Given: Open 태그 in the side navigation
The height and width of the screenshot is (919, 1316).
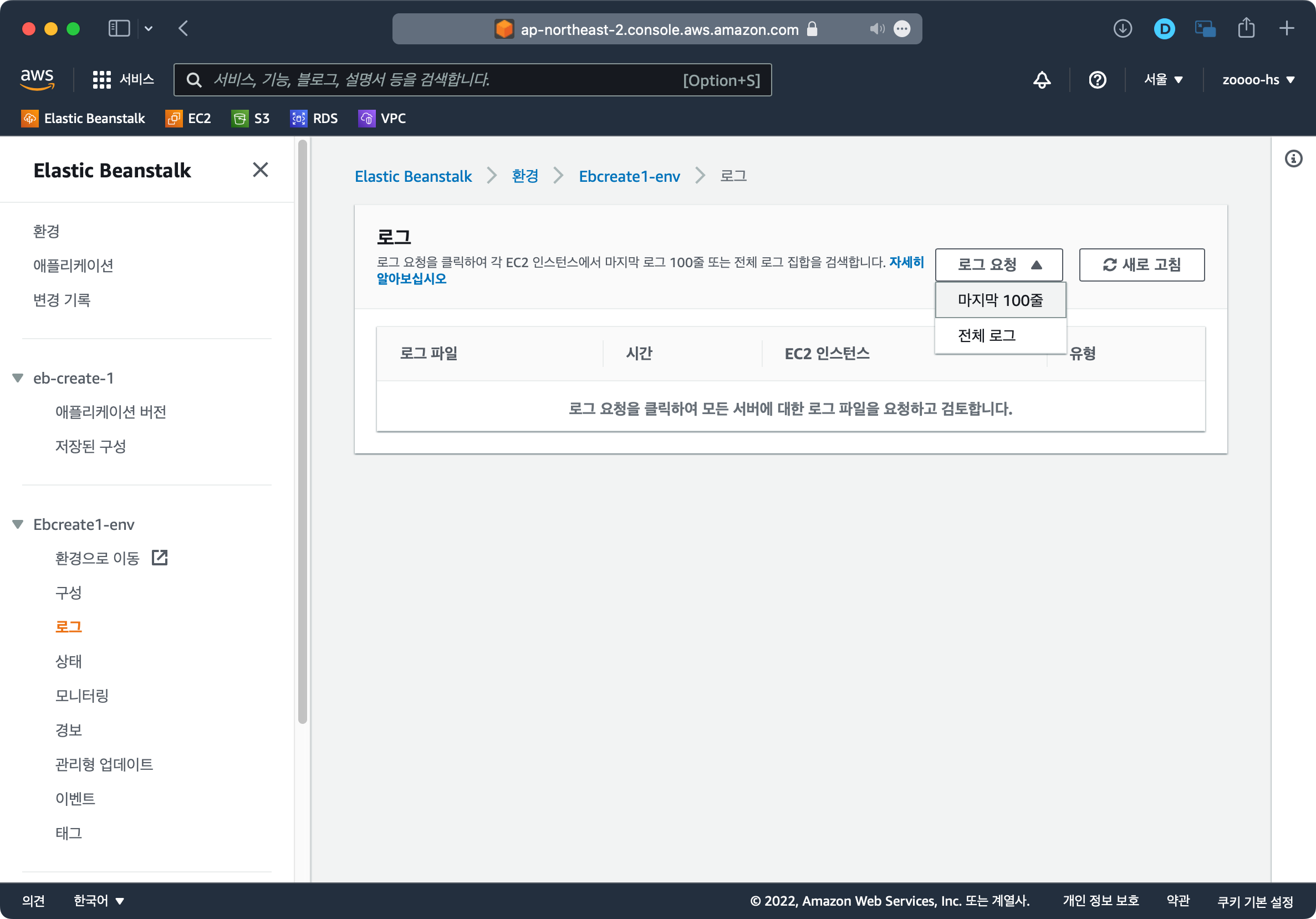Looking at the screenshot, I should (x=68, y=833).
